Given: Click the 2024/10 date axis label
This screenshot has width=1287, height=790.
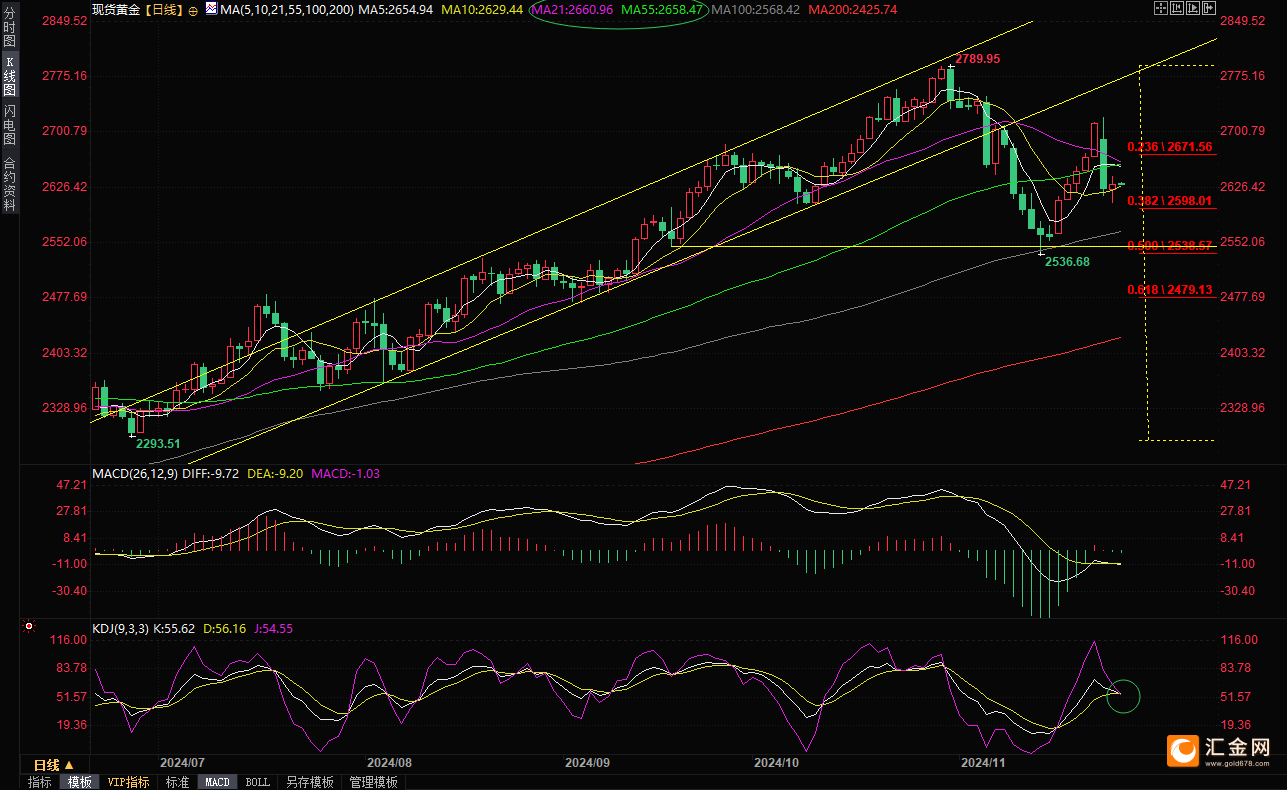Looking at the screenshot, I should (x=777, y=762).
